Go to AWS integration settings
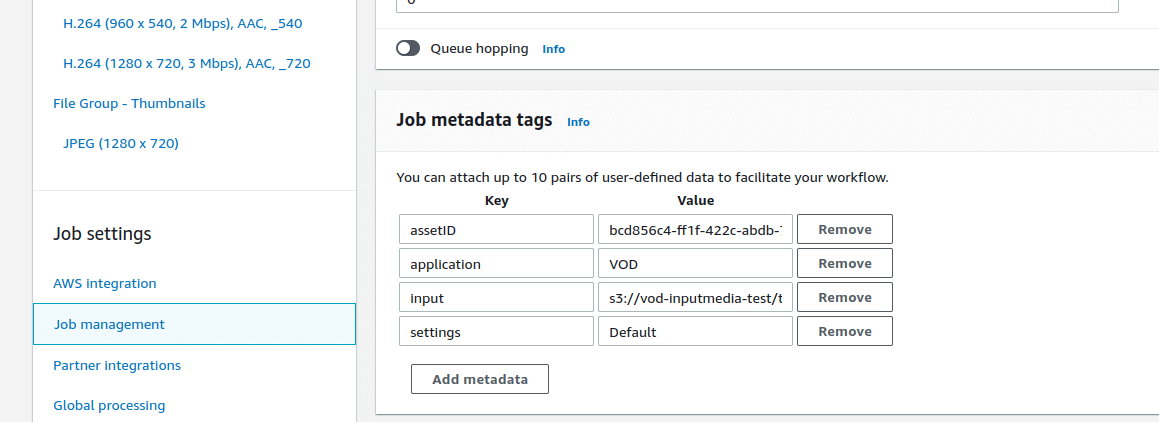1159x422 pixels. click(105, 283)
